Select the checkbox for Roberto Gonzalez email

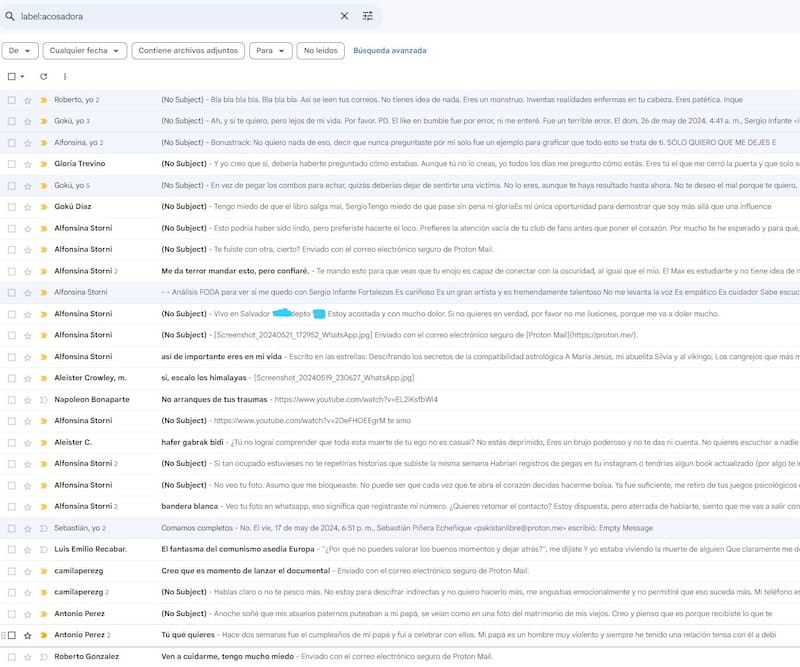[x=12, y=656]
